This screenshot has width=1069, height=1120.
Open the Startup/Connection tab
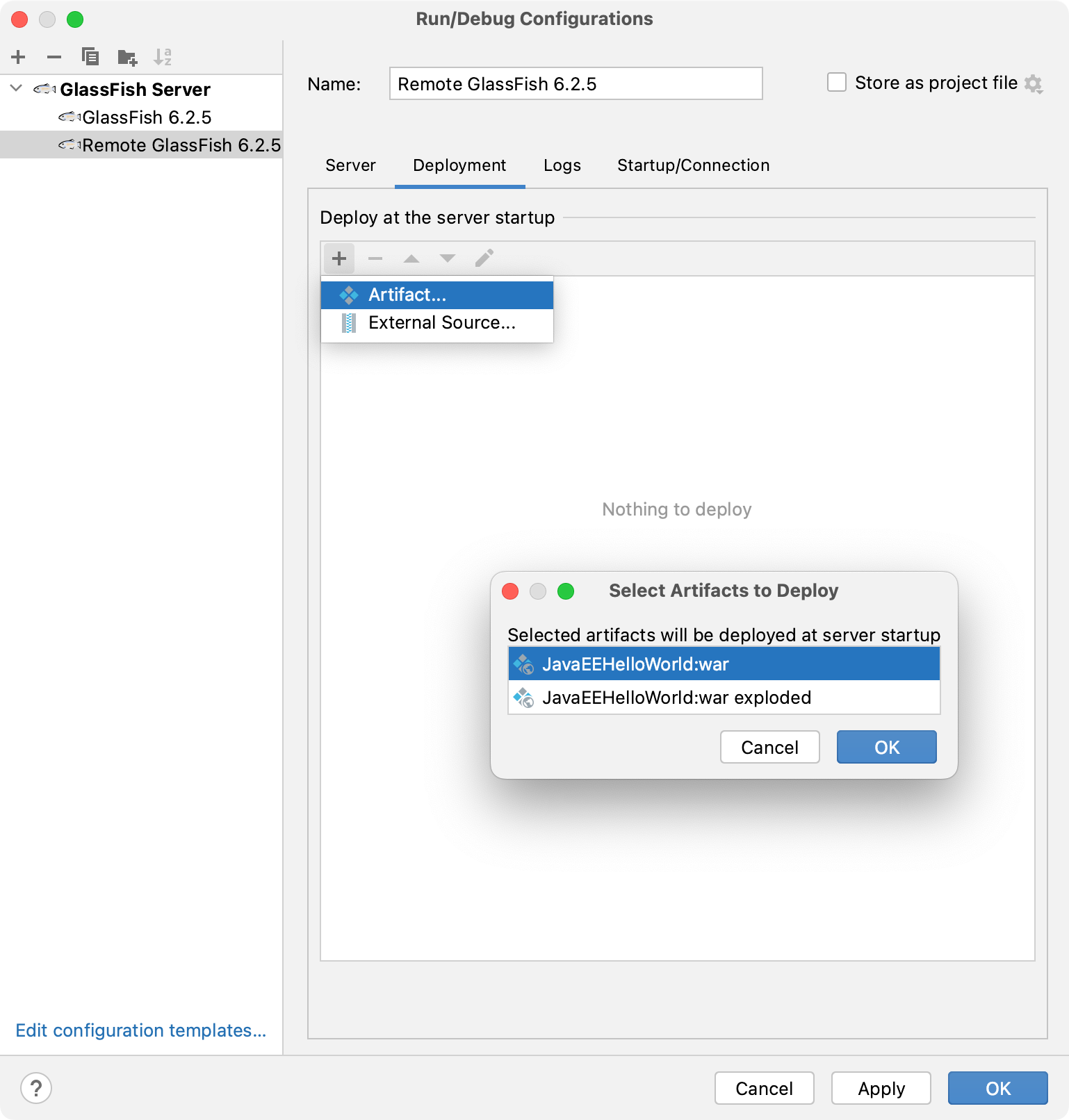(693, 165)
